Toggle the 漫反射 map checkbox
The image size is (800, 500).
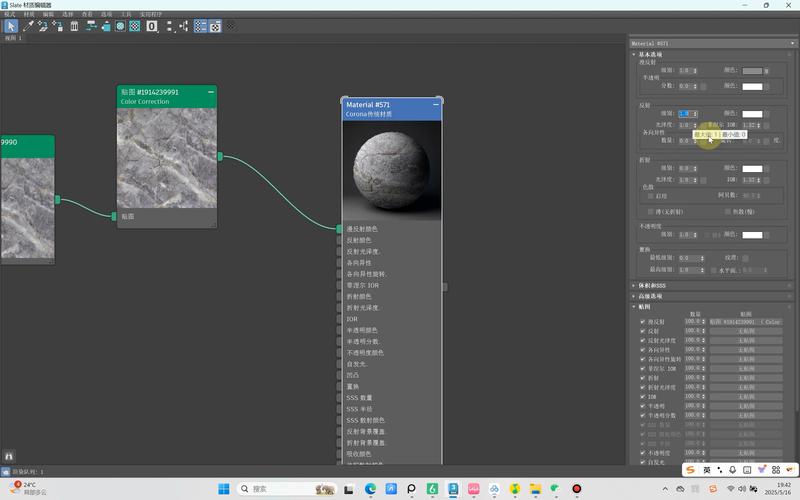pyautogui.click(x=643, y=321)
